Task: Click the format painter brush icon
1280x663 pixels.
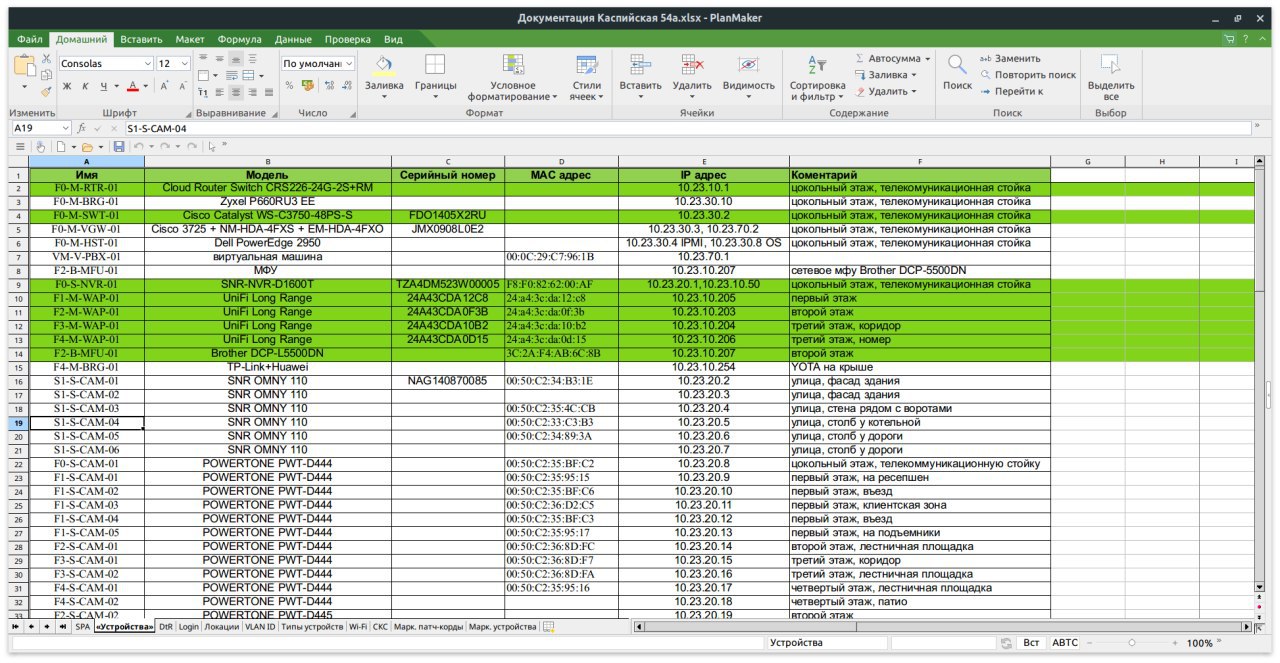Action: (x=46, y=91)
